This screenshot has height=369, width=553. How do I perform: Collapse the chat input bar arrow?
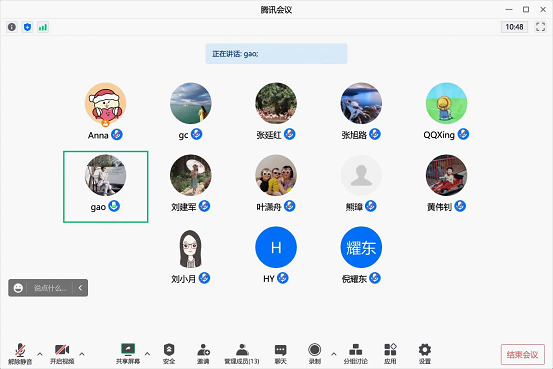80,288
